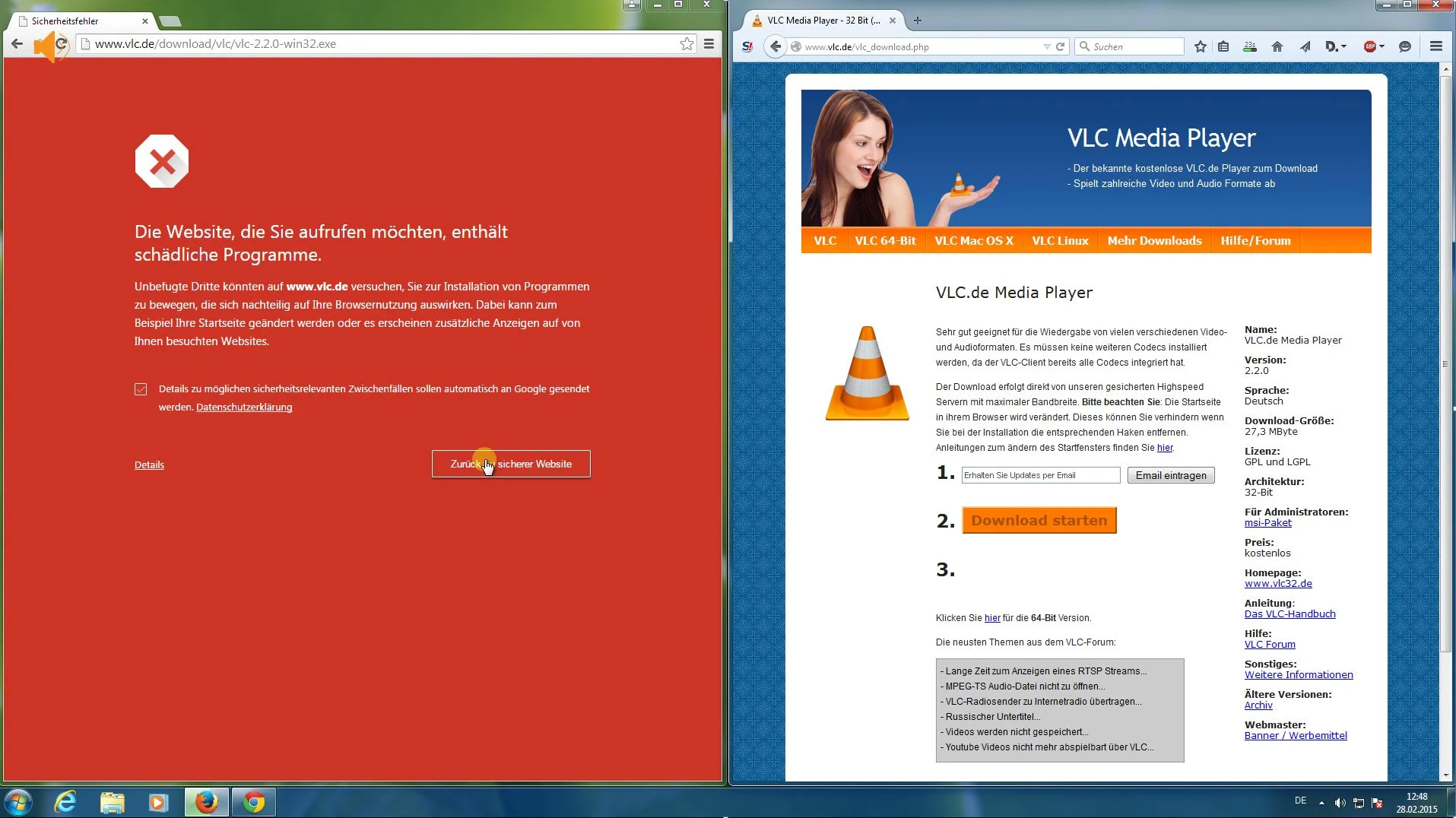
Task: Open the Archiv older versions link
Action: click(1258, 705)
